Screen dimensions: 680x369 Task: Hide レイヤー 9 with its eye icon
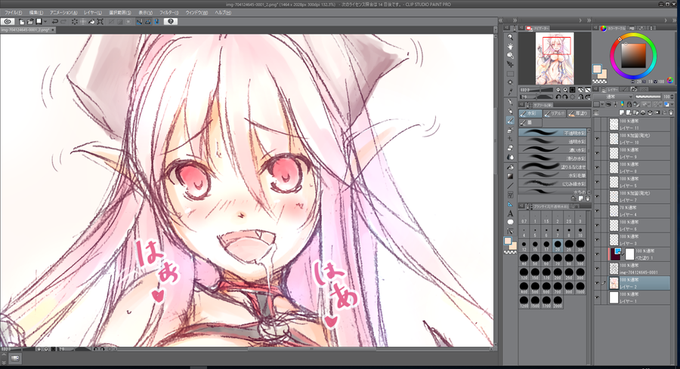tap(597, 153)
